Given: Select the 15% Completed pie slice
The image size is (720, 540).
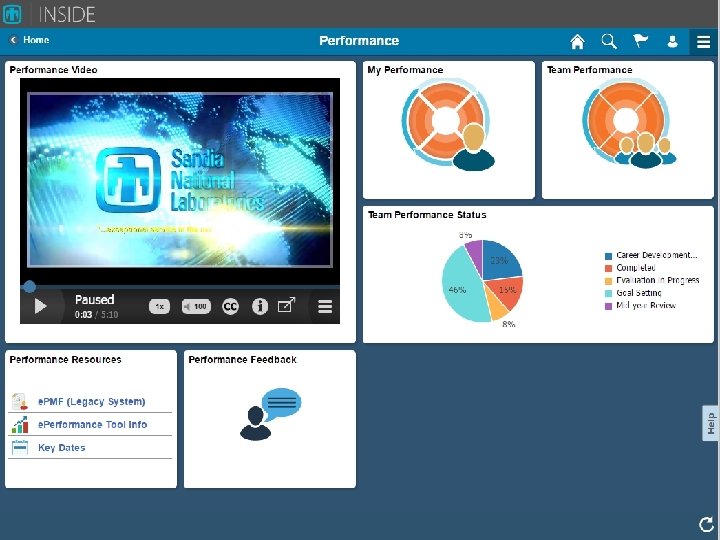Looking at the screenshot, I should [x=505, y=292].
